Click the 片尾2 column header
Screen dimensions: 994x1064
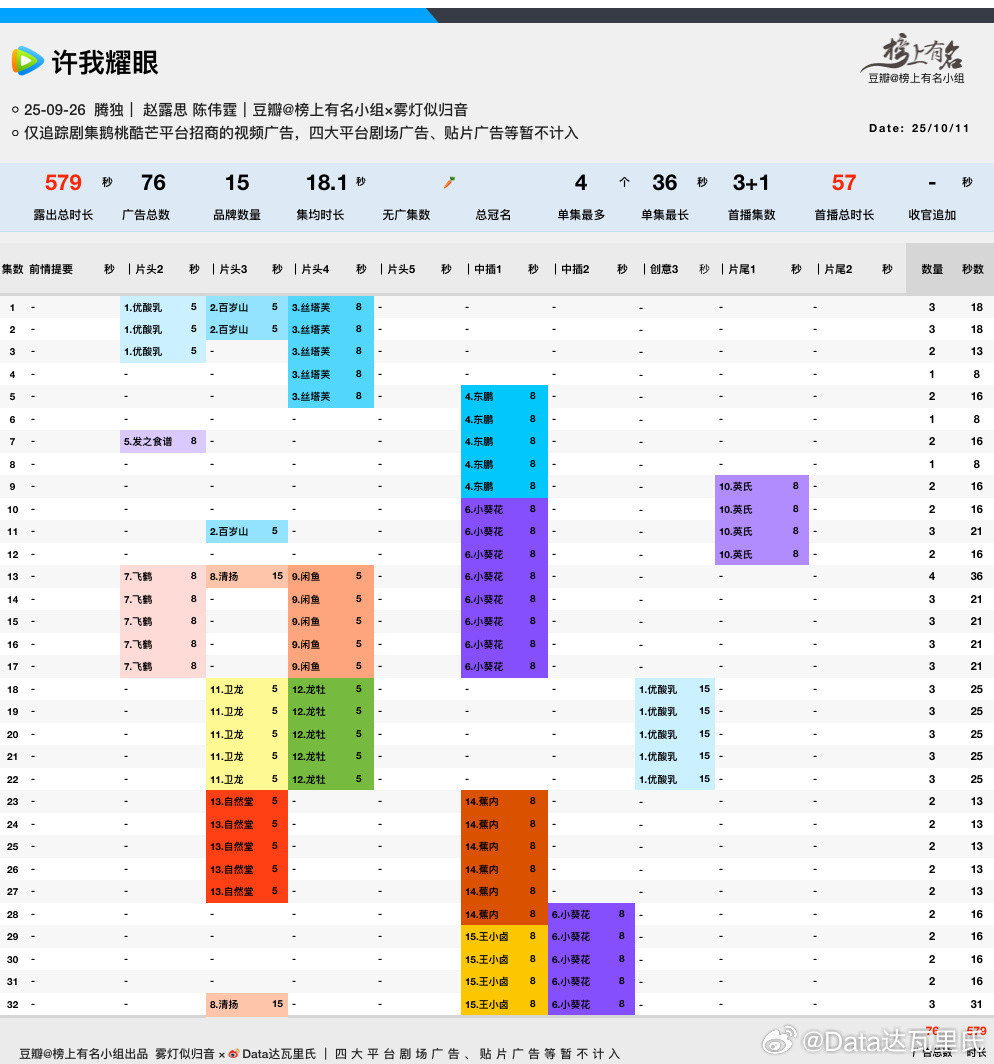pyautogui.click(x=839, y=269)
